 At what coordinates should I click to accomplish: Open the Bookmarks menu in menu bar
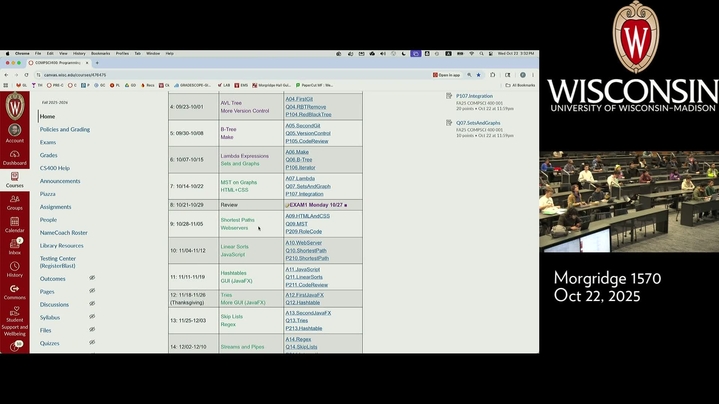click(x=100, y=53)
